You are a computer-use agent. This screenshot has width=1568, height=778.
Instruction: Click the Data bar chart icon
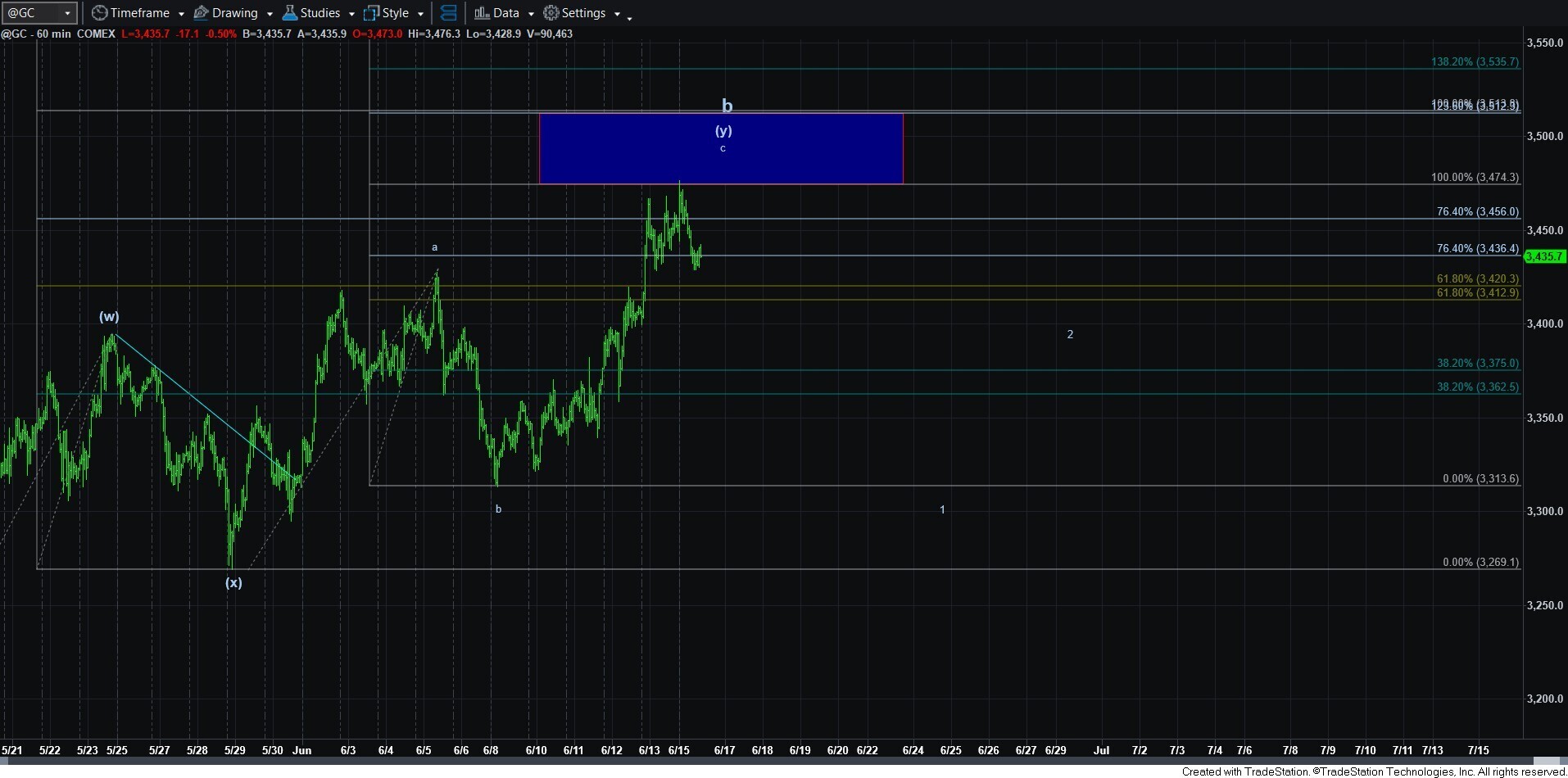[482, 13]
